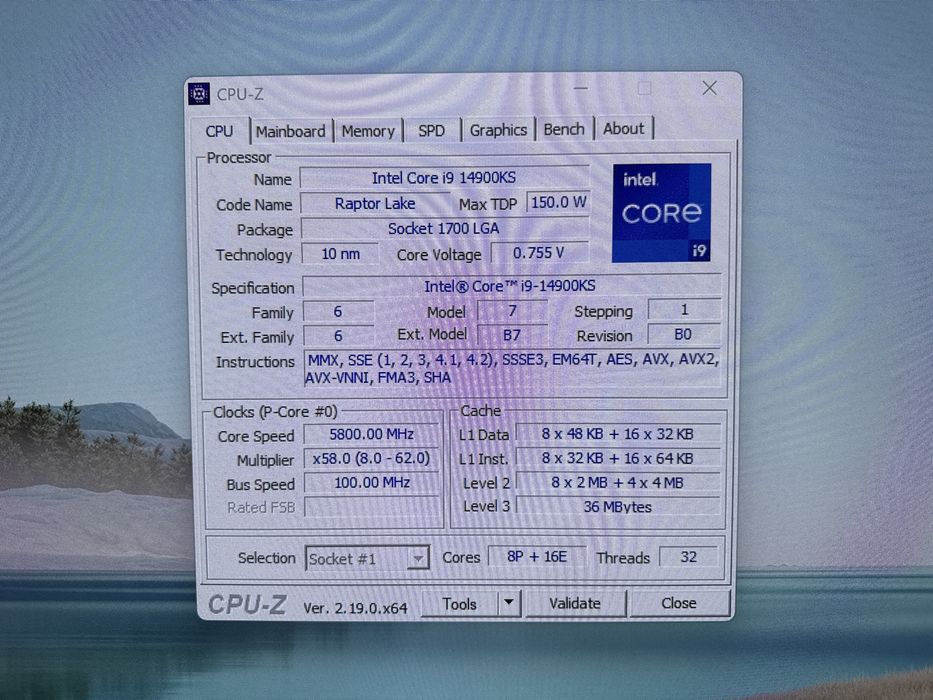Open the Bench tab
Image resolution: width=933 pixels, height=700 pixels.
pos(564,129)
